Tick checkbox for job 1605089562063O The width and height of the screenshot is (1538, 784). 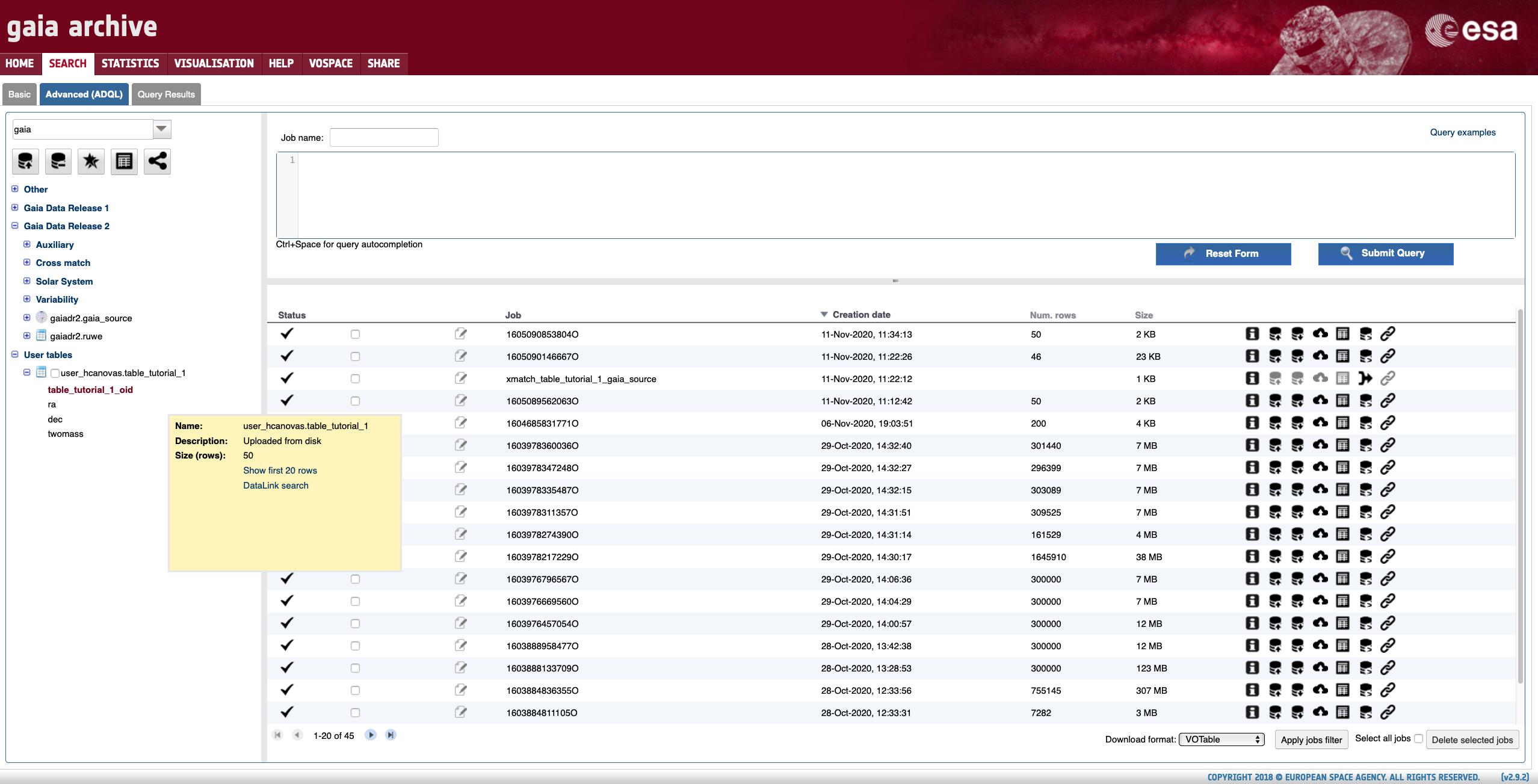(355, 401)
